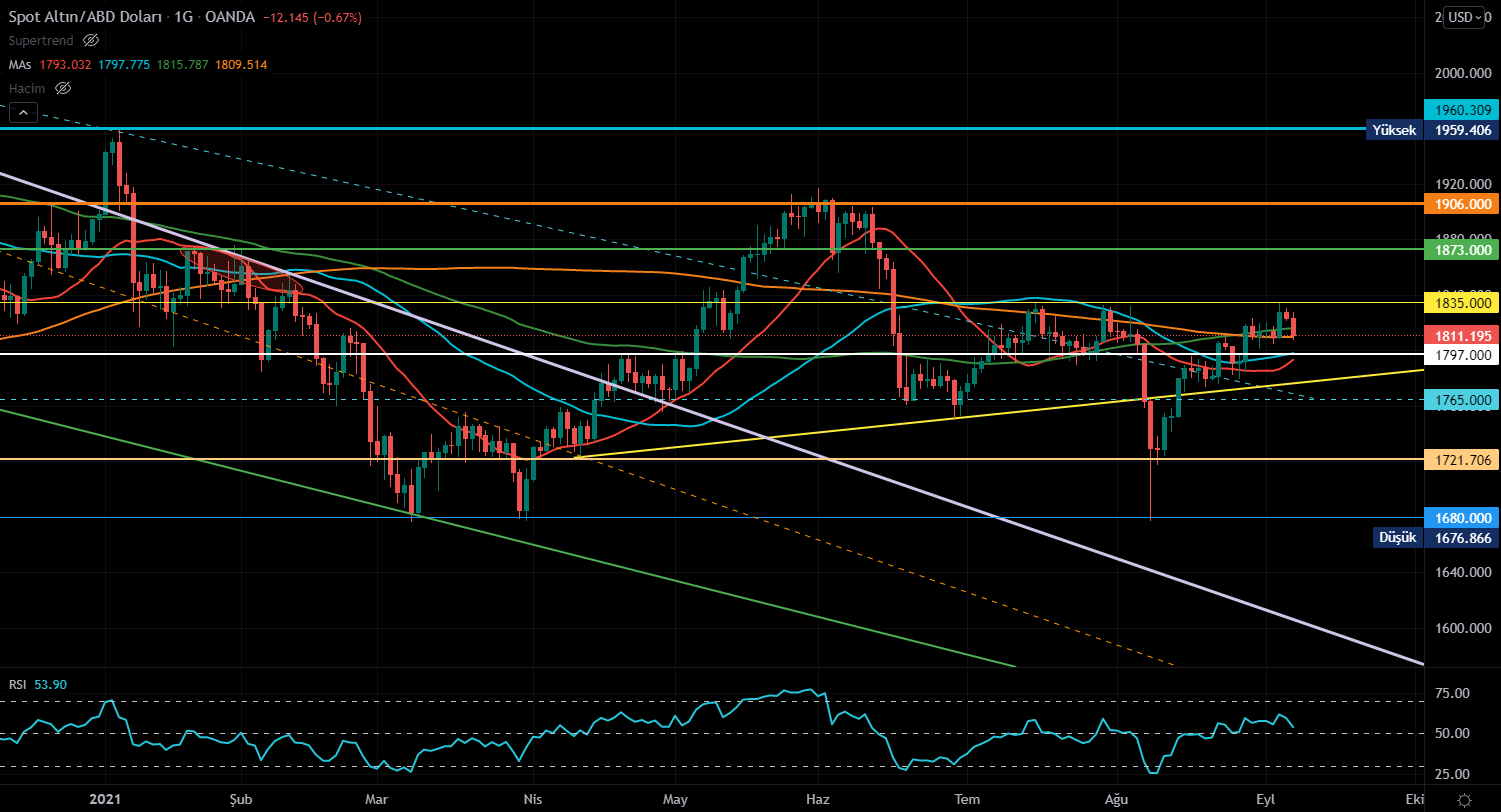Select the Hacim indicator label
The height and width of the screenshot is (812, 1501).
pos(28,88)
